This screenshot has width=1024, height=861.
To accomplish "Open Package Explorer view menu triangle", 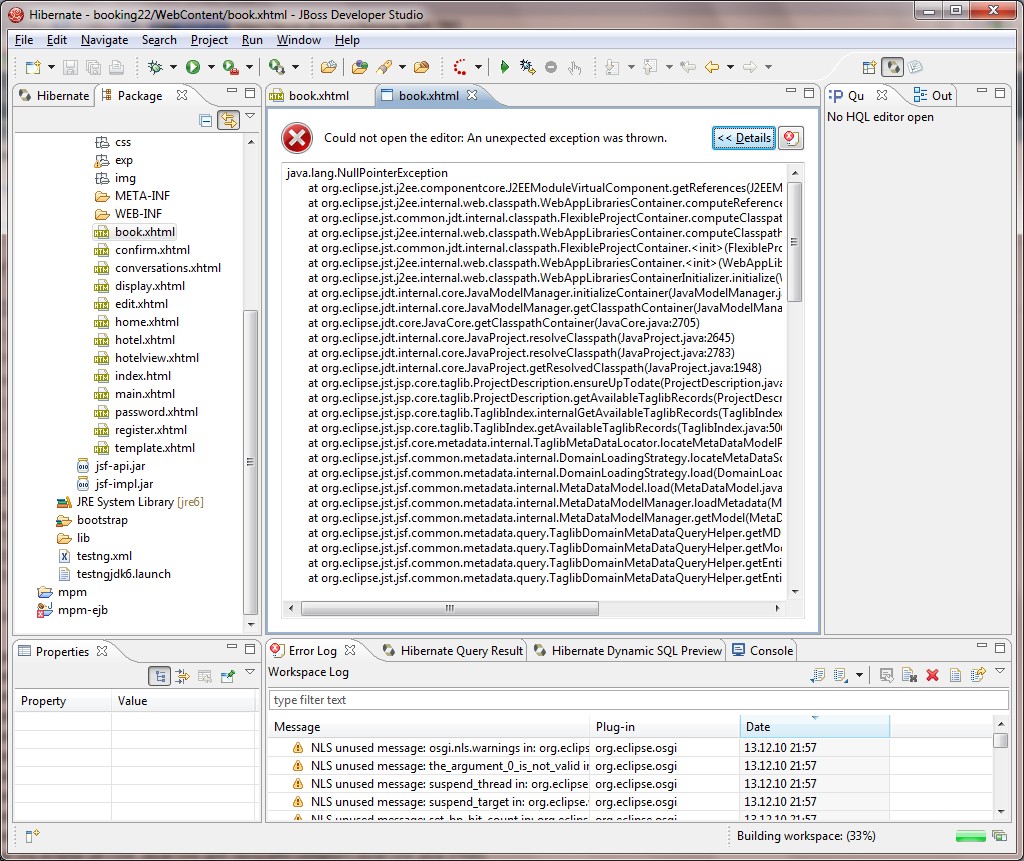I will coord(249,116).
